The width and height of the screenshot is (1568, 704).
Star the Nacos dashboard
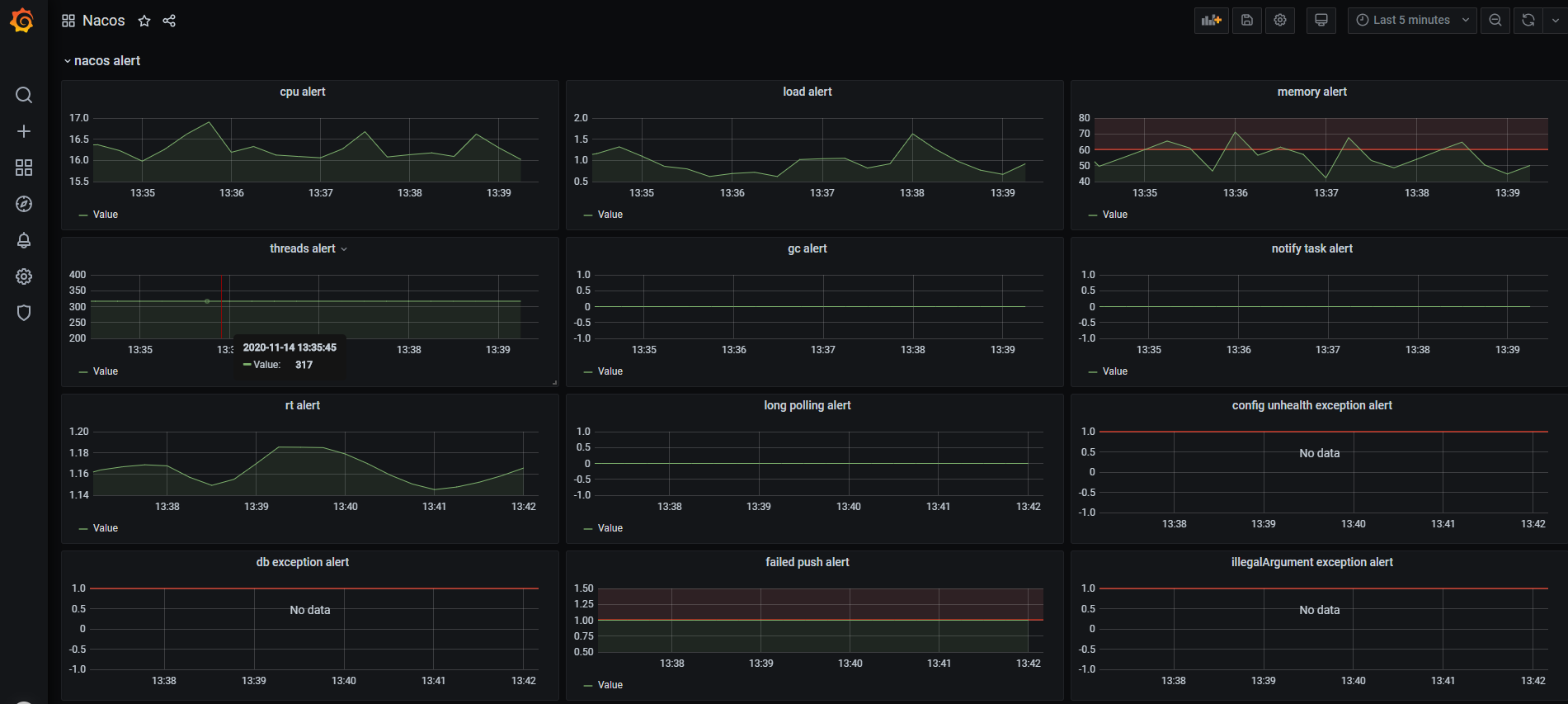pyautogui.click(x=144, y=21)
